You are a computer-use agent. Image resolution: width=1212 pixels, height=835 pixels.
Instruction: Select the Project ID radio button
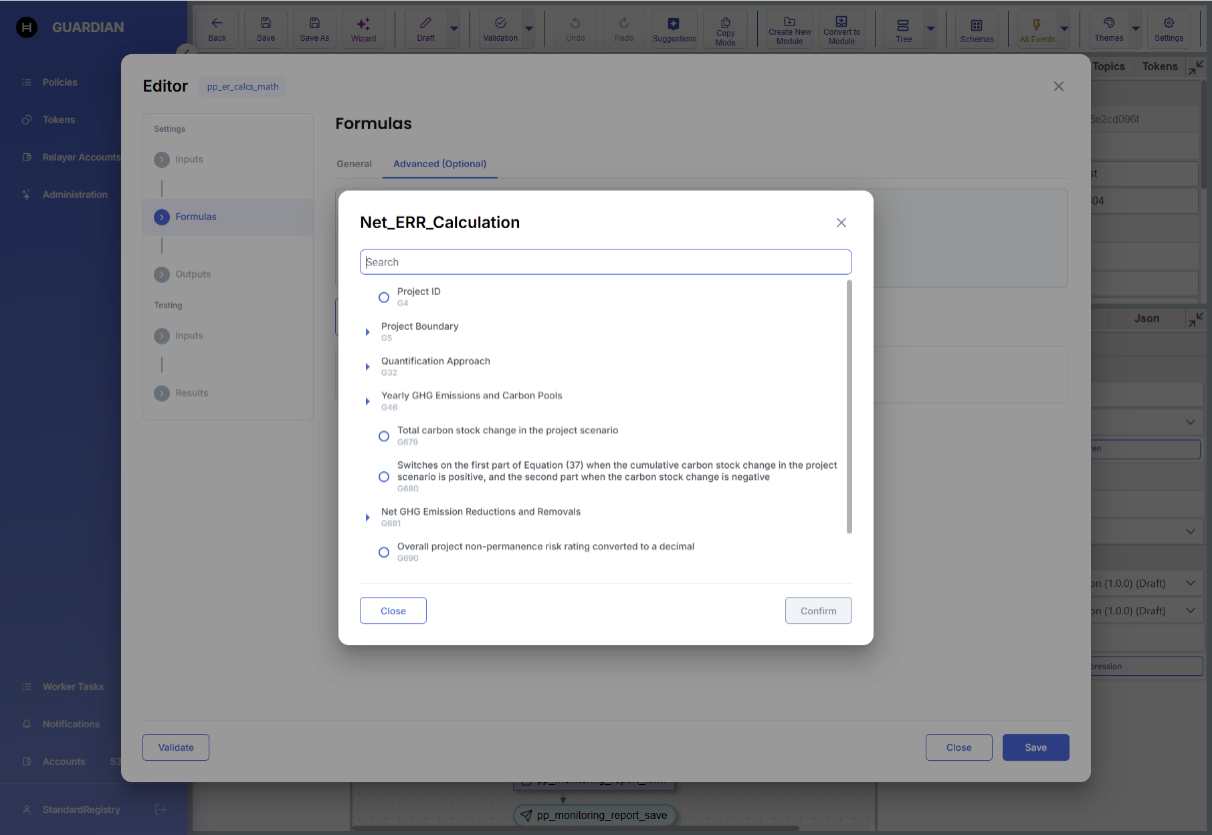pyautogui.click(x=384, y=297)
